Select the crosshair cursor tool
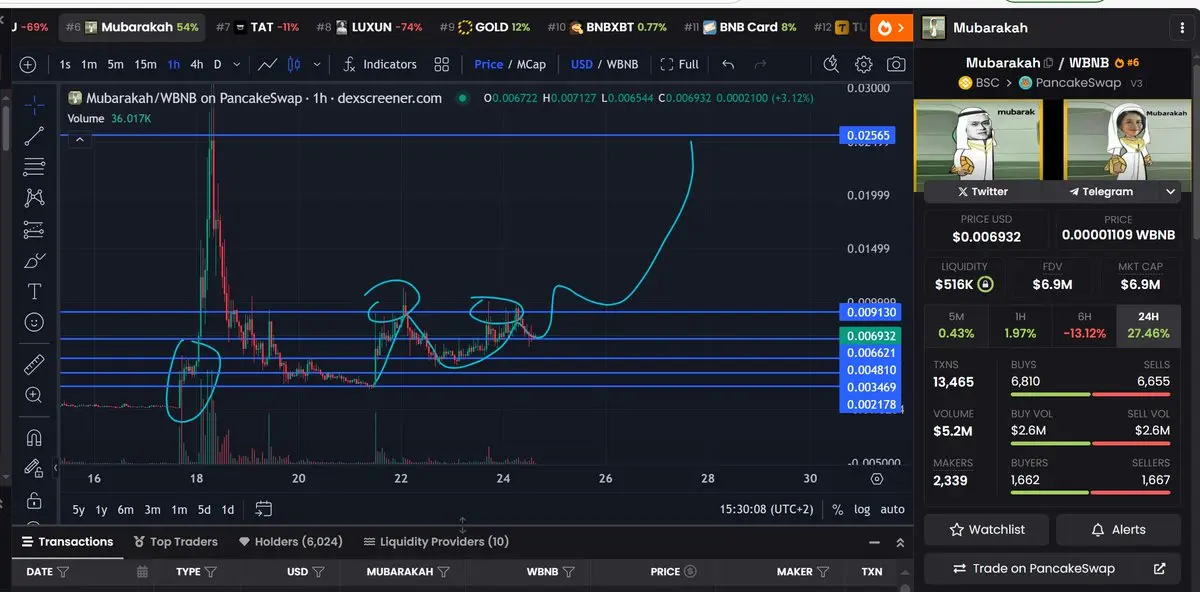 pos(34,105)
